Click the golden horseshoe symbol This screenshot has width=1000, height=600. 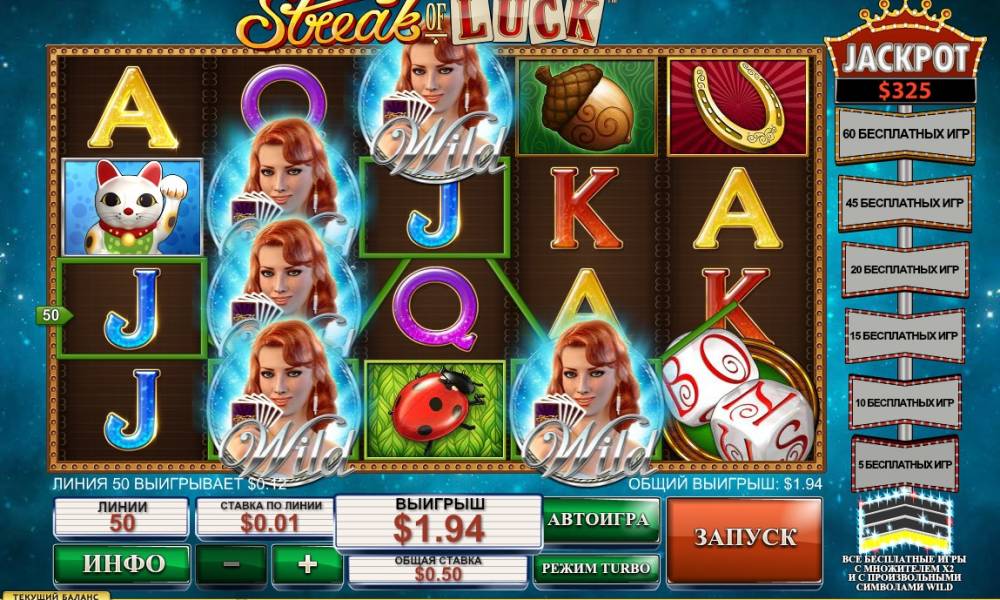(738, 106)
